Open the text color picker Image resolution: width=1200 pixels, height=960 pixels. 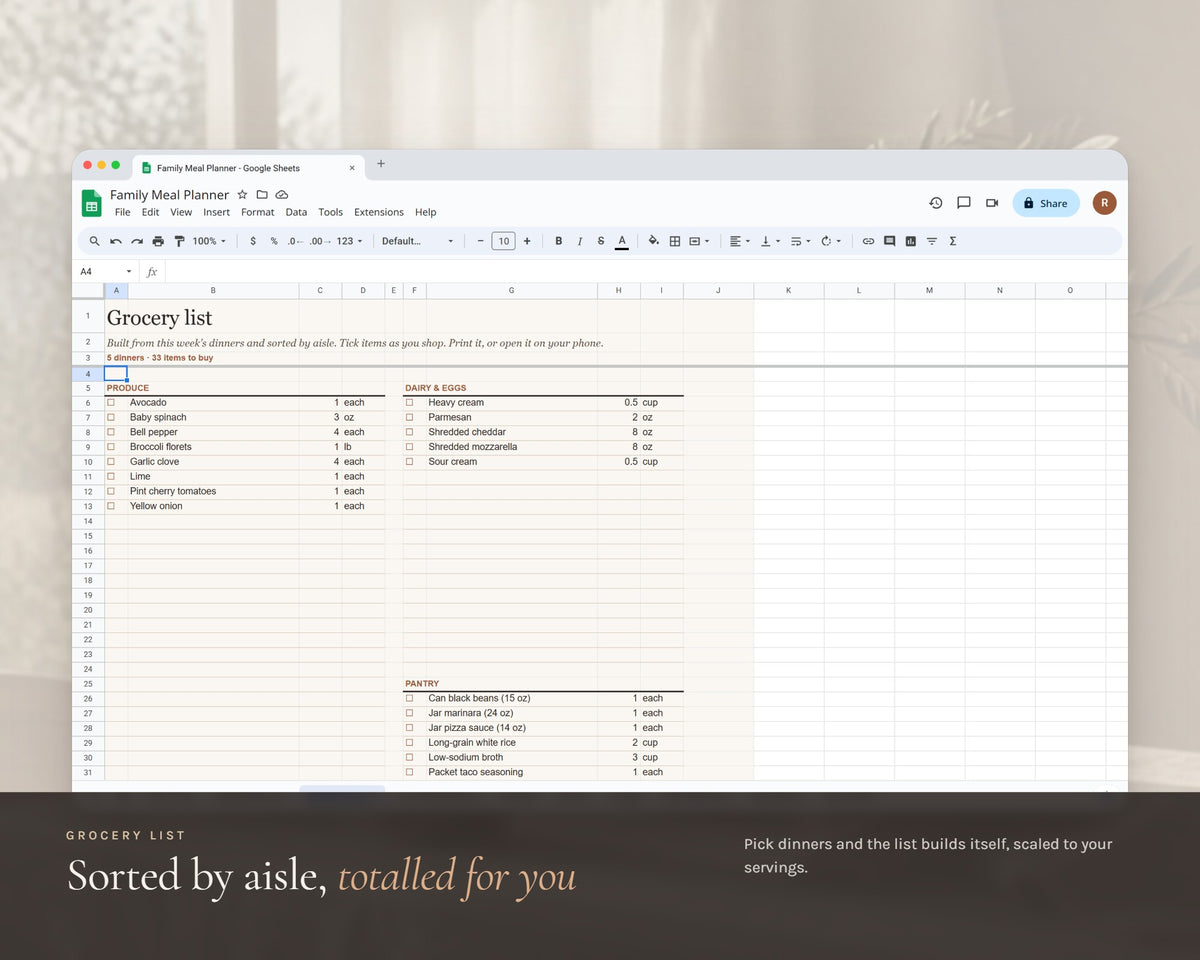click(622, 241)
